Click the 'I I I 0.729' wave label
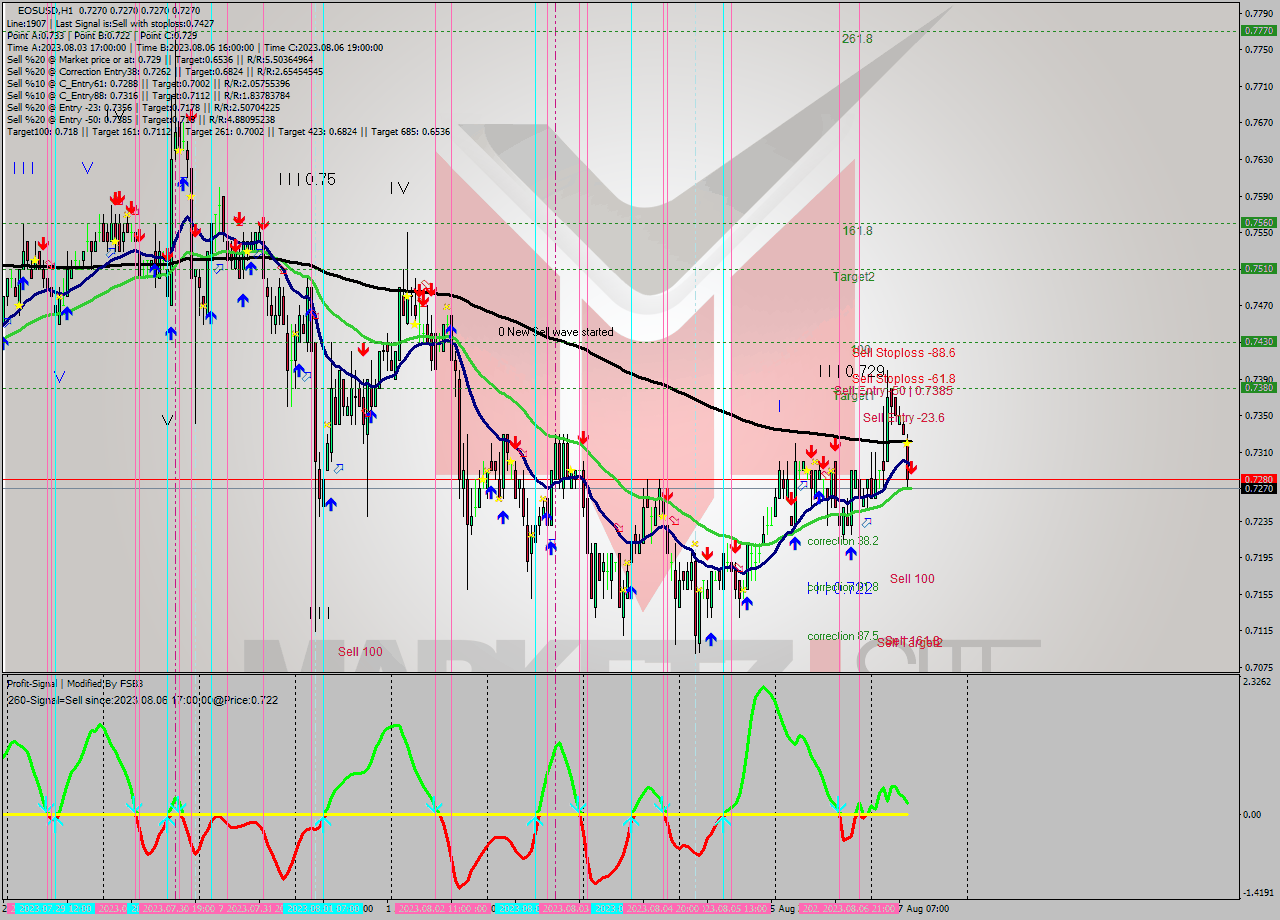Image resolution: width=1280 pixels, height=920 pixels. click(x=852, y=371)
